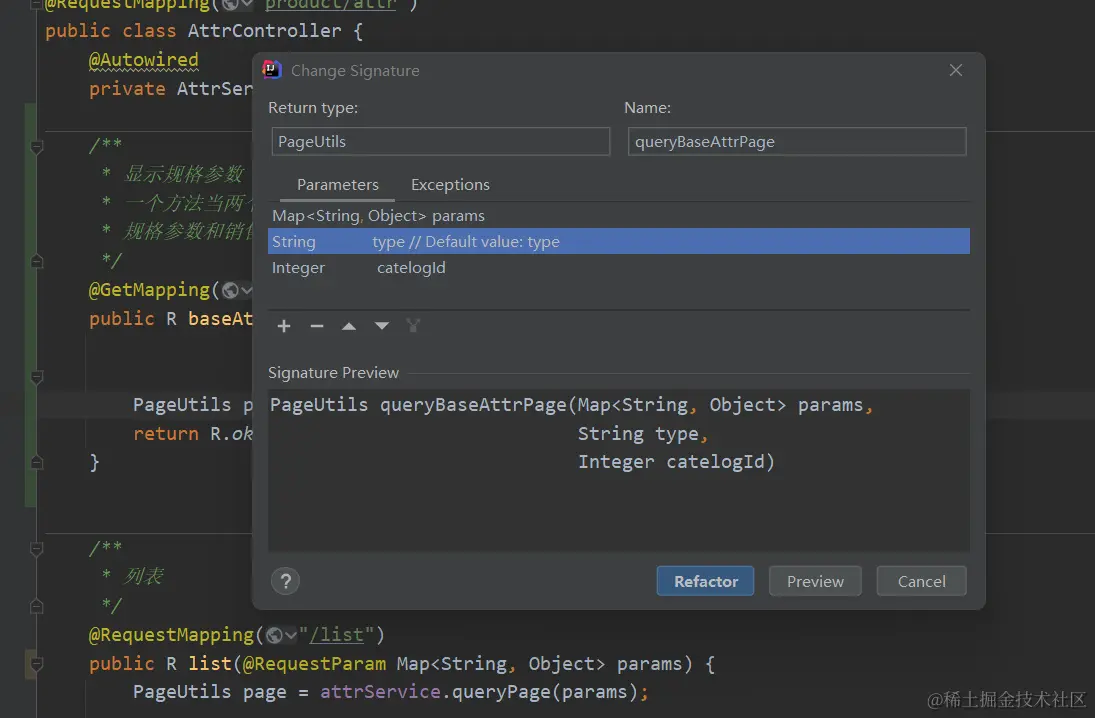Open globe dropdown next to class @RequestMapping
The width and height of the screenshot is (1095, 718).
pyautogui.click(x=237, y=4)
